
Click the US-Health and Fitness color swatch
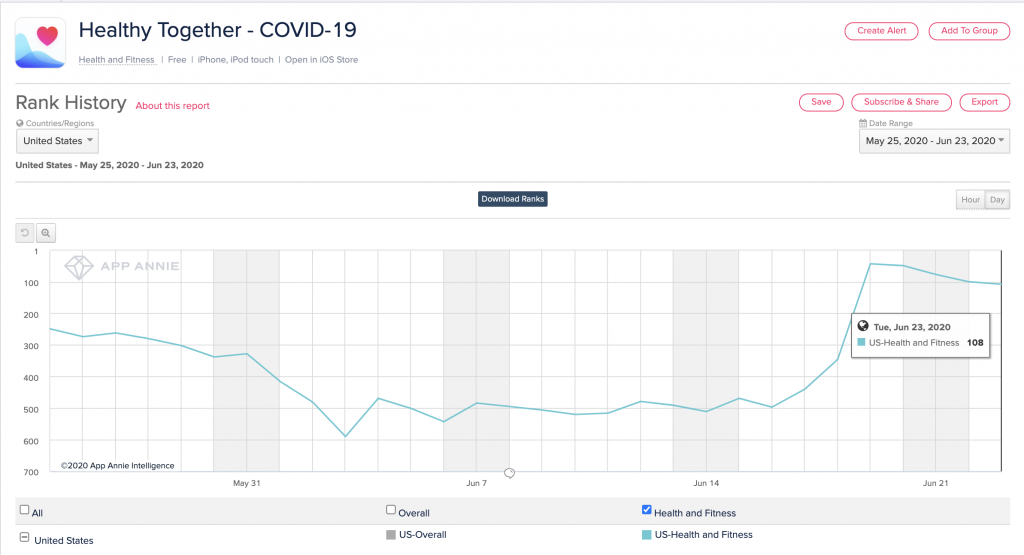(646, 535)
